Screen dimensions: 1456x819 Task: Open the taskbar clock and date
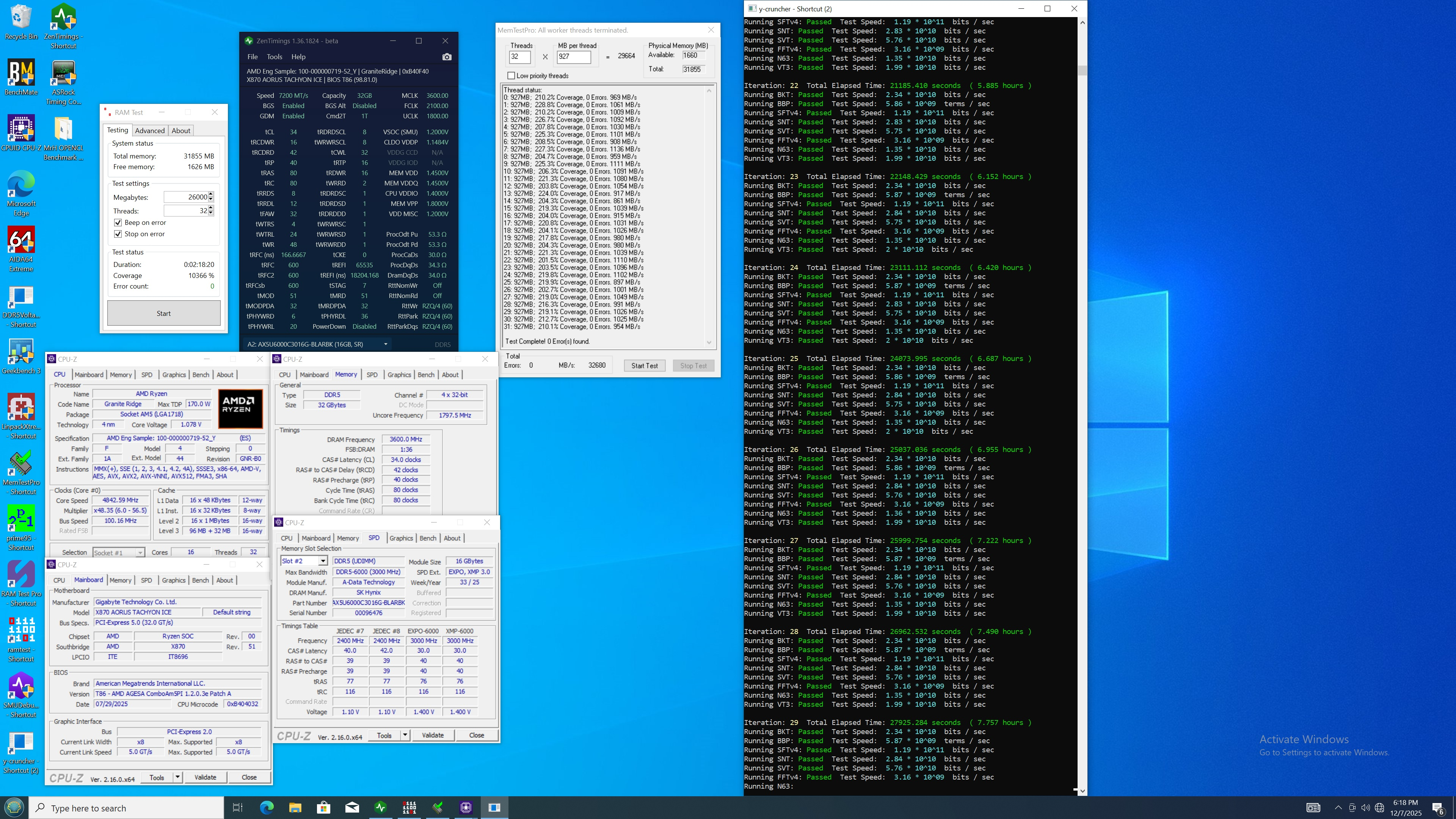tap(1406, 808)
